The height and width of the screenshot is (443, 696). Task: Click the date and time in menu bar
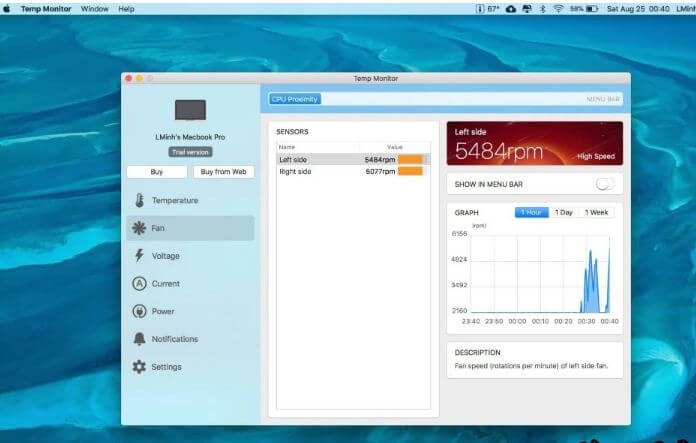coord(638,8)
